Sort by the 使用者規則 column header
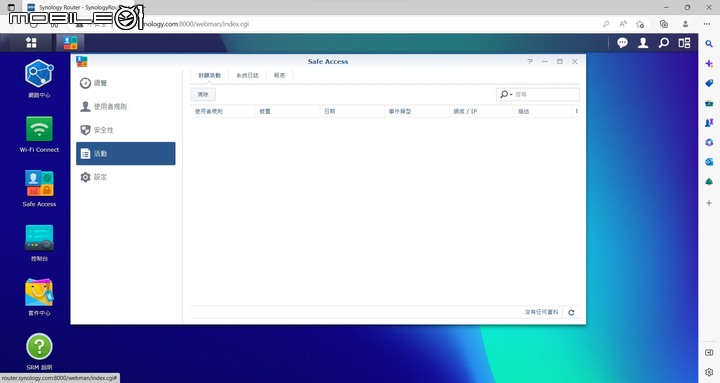 click(x=223, y=111)
